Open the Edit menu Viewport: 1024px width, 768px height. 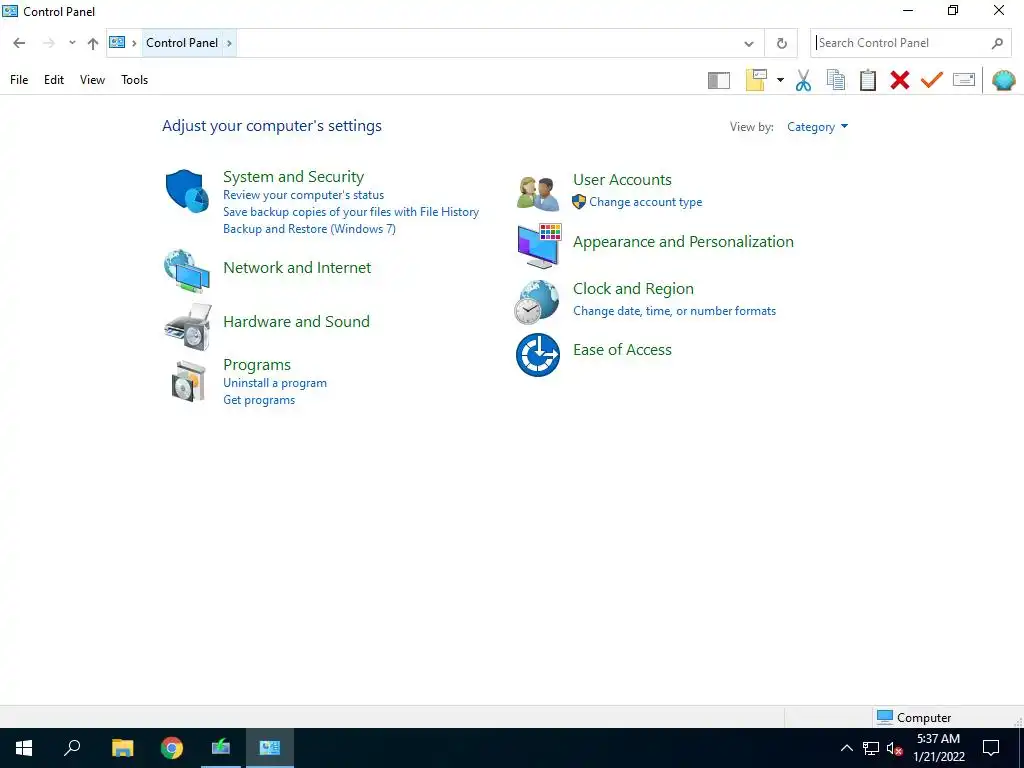(x=54, y=80)
